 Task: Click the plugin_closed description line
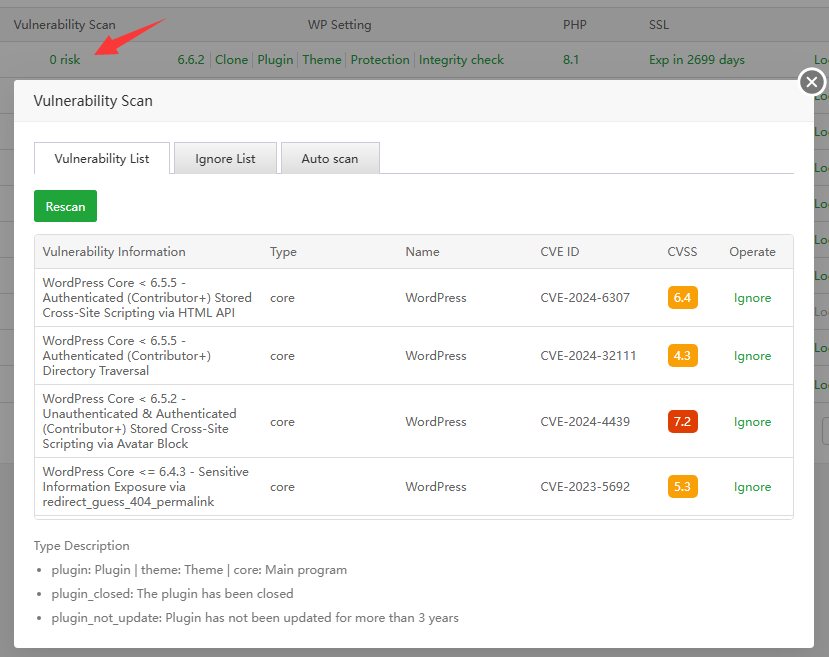point(172,594)
